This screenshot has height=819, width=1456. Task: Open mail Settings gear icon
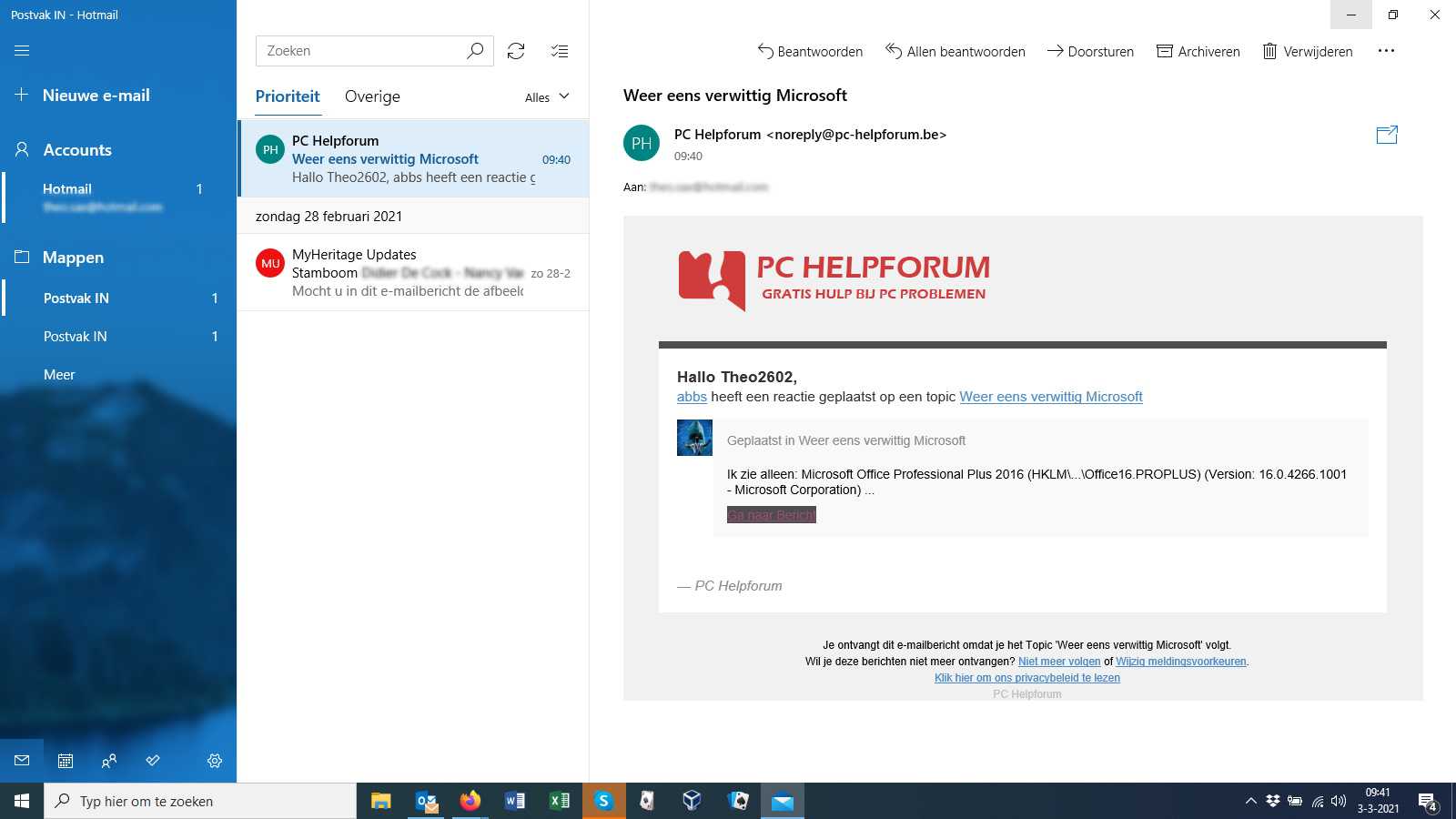click(x=215, y=761)
